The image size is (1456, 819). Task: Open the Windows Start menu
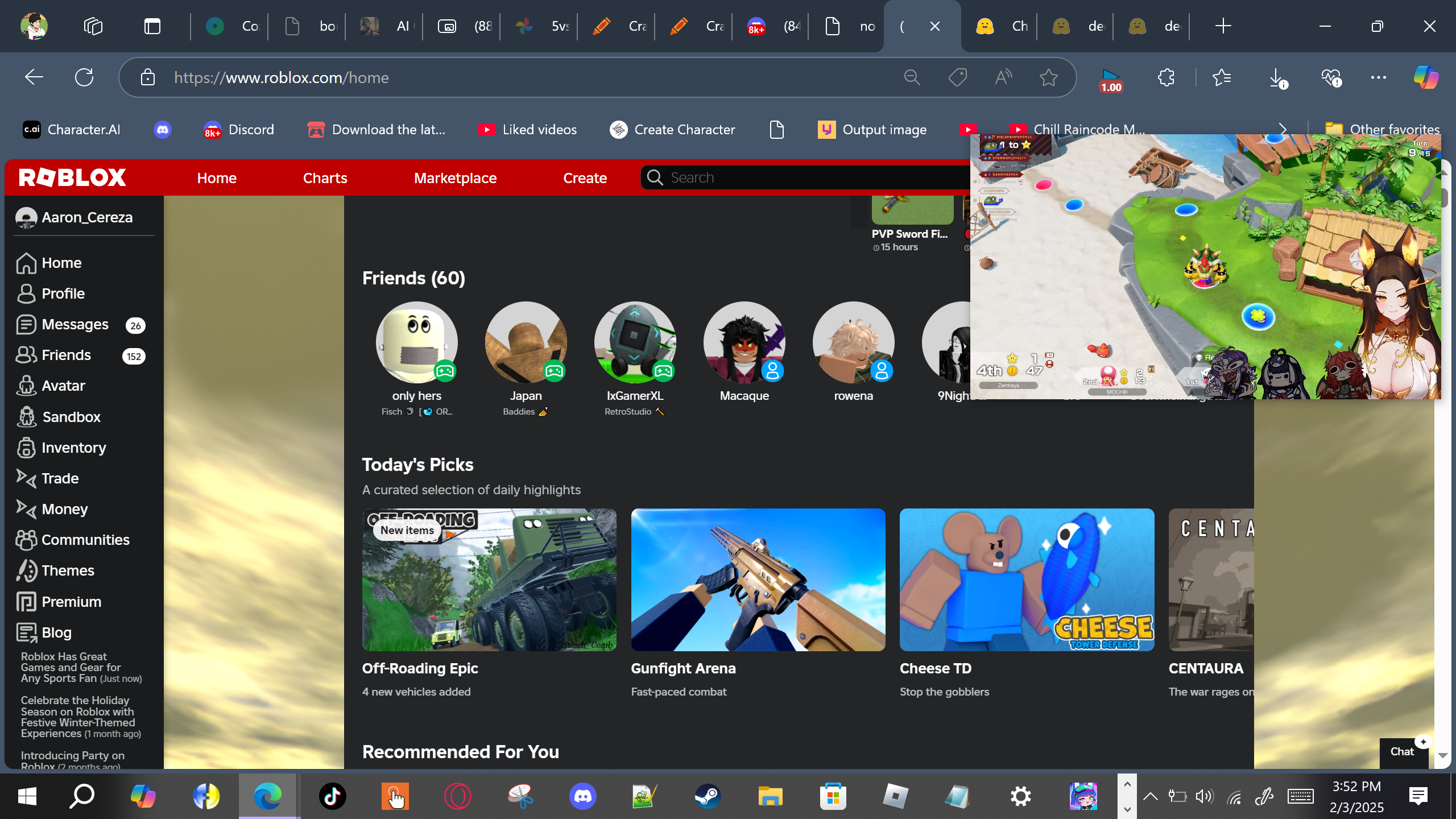pos(27,796)
